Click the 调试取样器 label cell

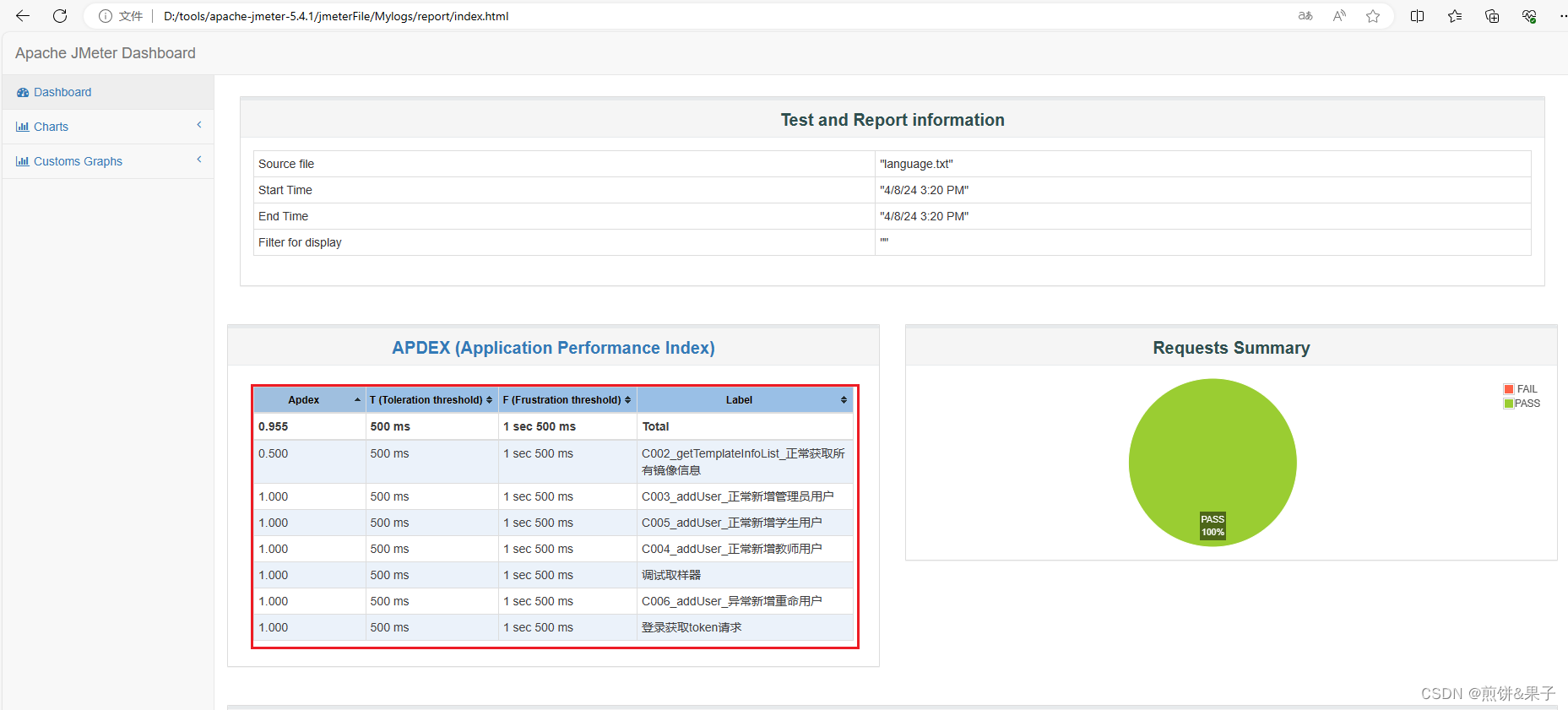744,575
